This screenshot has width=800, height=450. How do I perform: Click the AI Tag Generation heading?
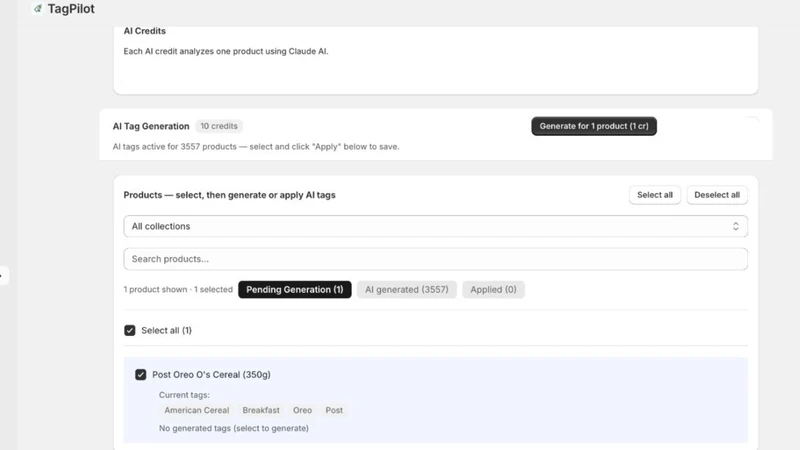(x=151, y=126)
